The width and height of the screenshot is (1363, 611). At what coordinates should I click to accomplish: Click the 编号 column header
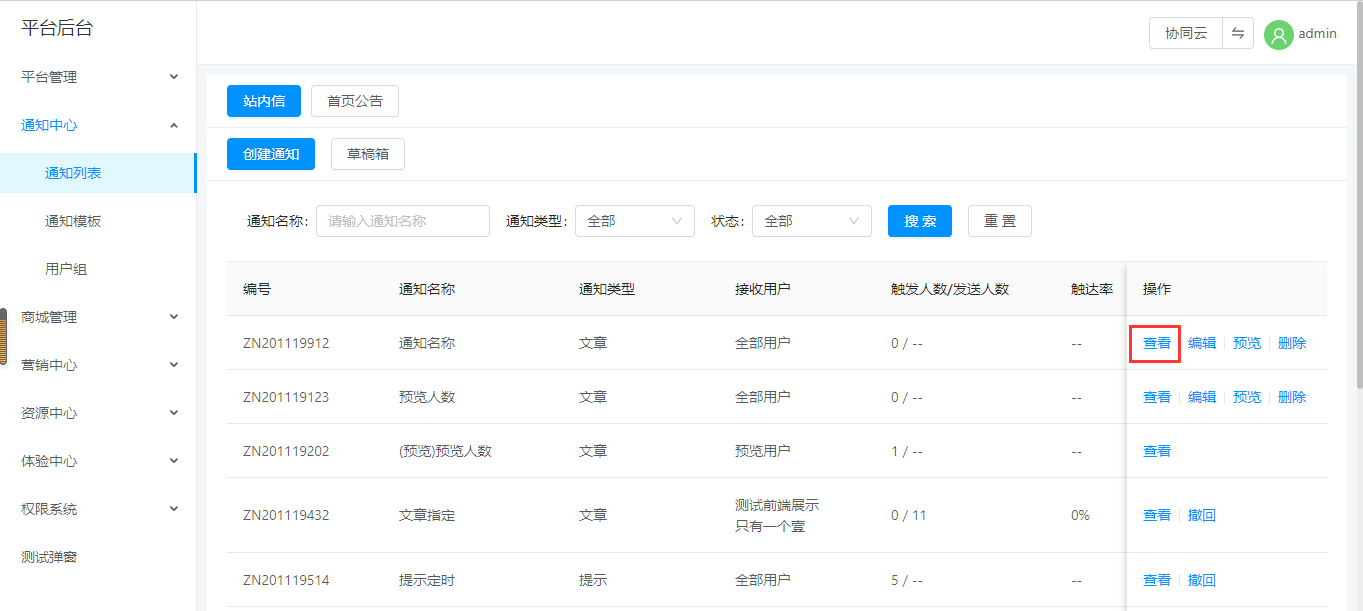[257, 289]
